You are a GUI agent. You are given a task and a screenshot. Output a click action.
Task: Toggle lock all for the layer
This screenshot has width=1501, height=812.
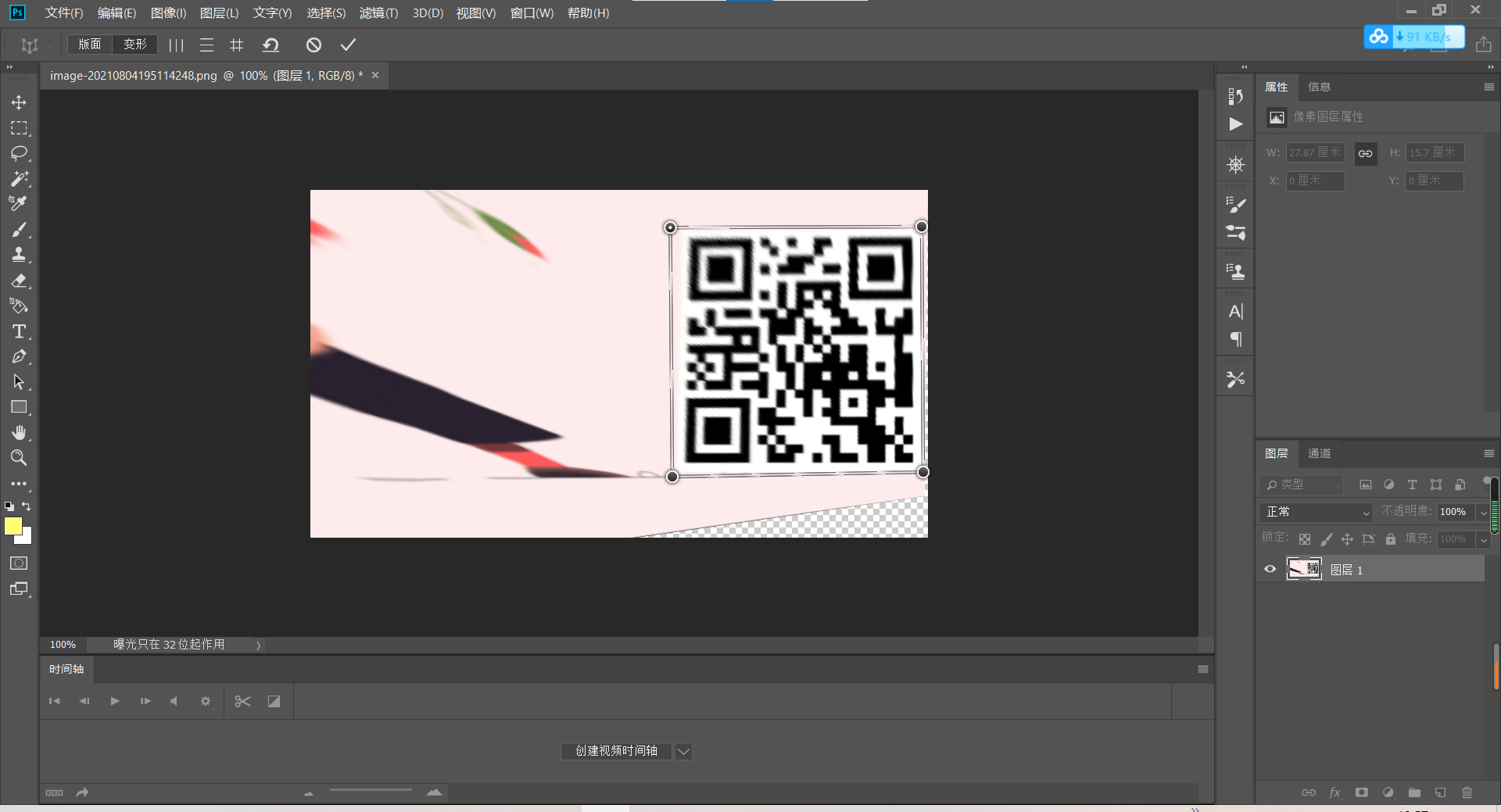tap(1390, 539)
